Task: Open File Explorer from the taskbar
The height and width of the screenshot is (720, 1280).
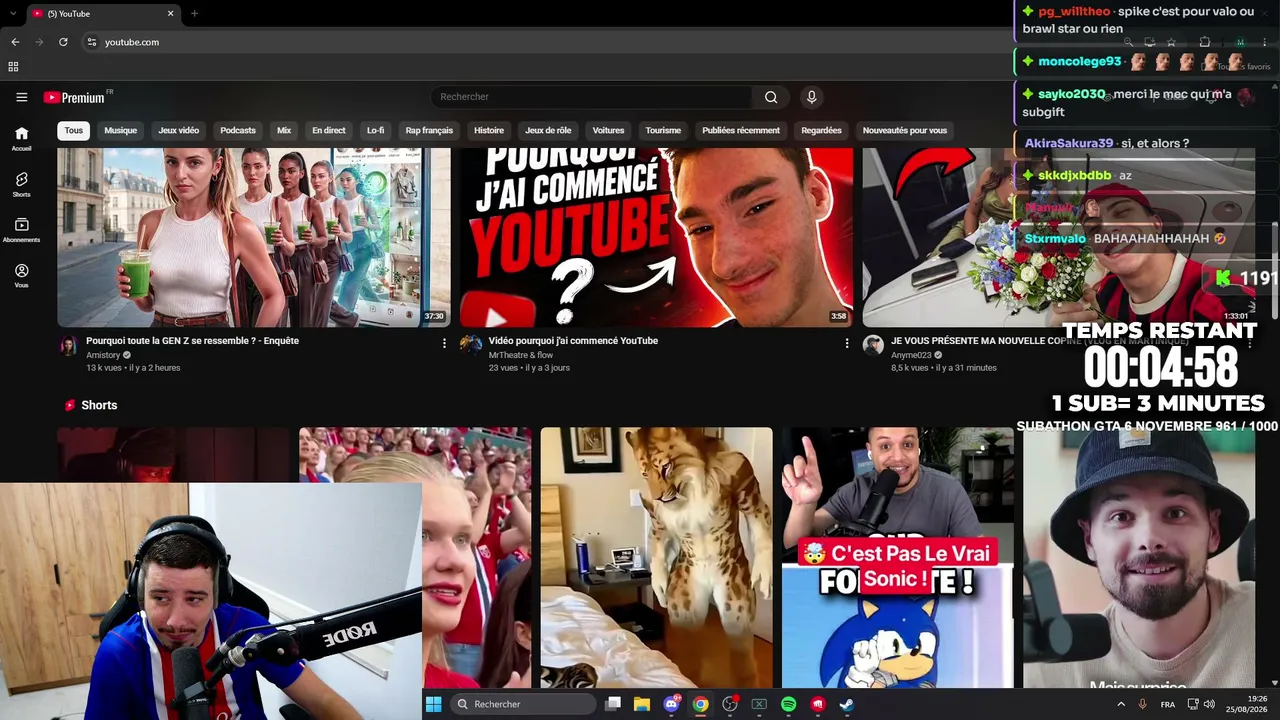Action: 642,704
